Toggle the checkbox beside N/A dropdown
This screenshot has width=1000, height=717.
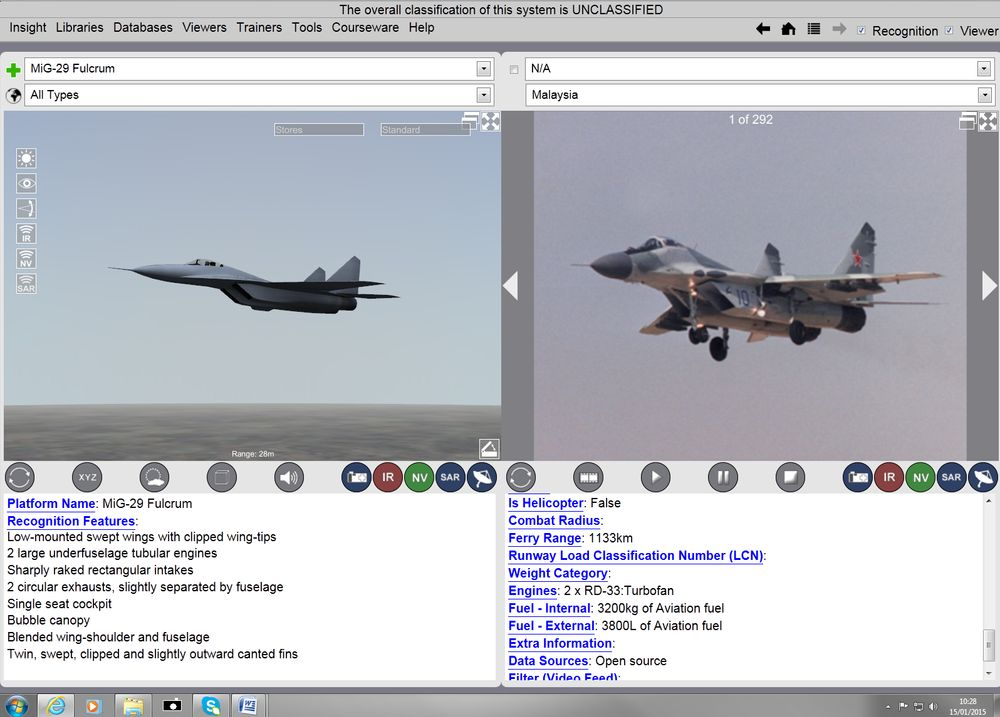(x=514, y=70)
